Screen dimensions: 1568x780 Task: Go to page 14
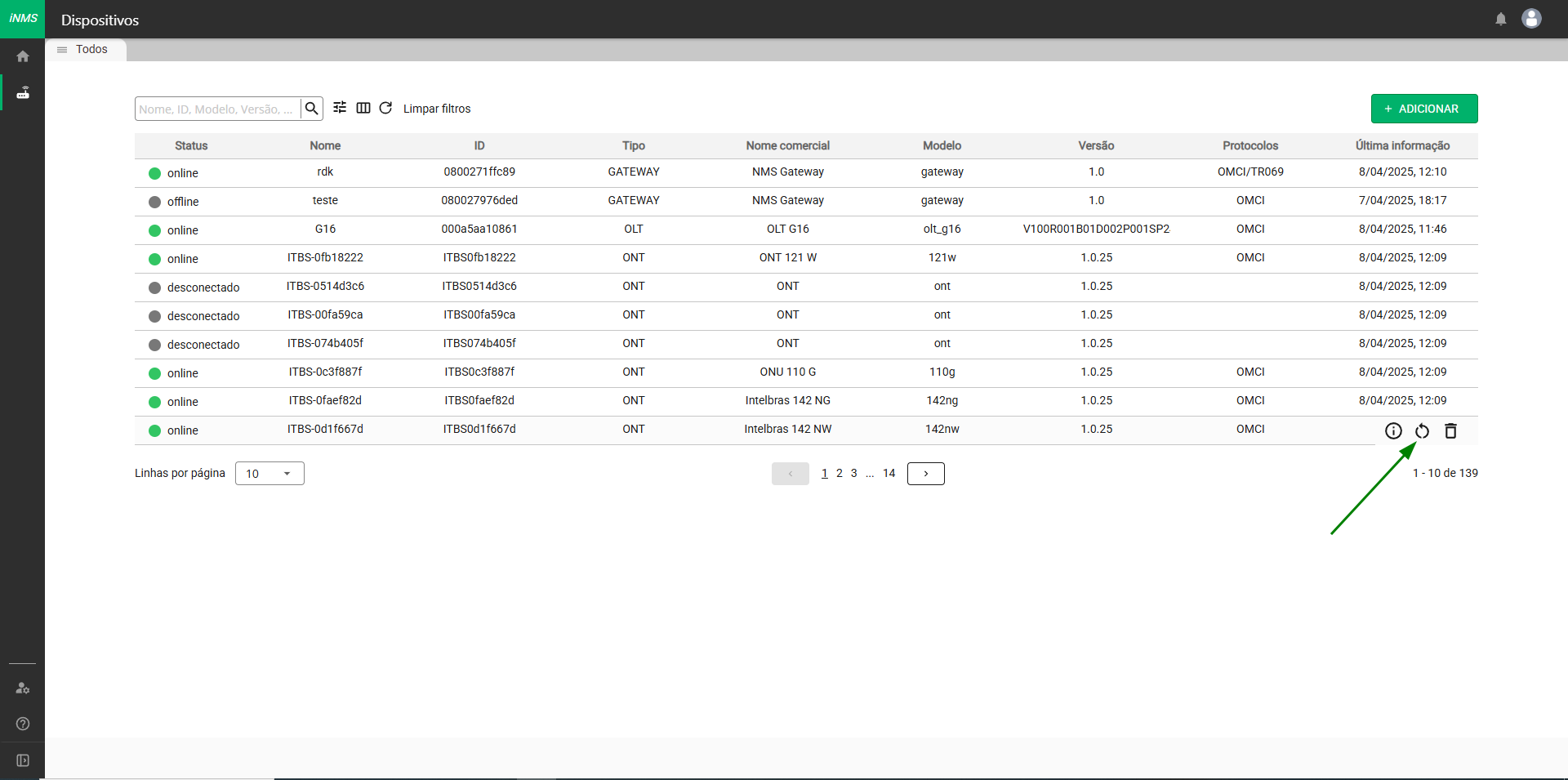coord(889,473)
